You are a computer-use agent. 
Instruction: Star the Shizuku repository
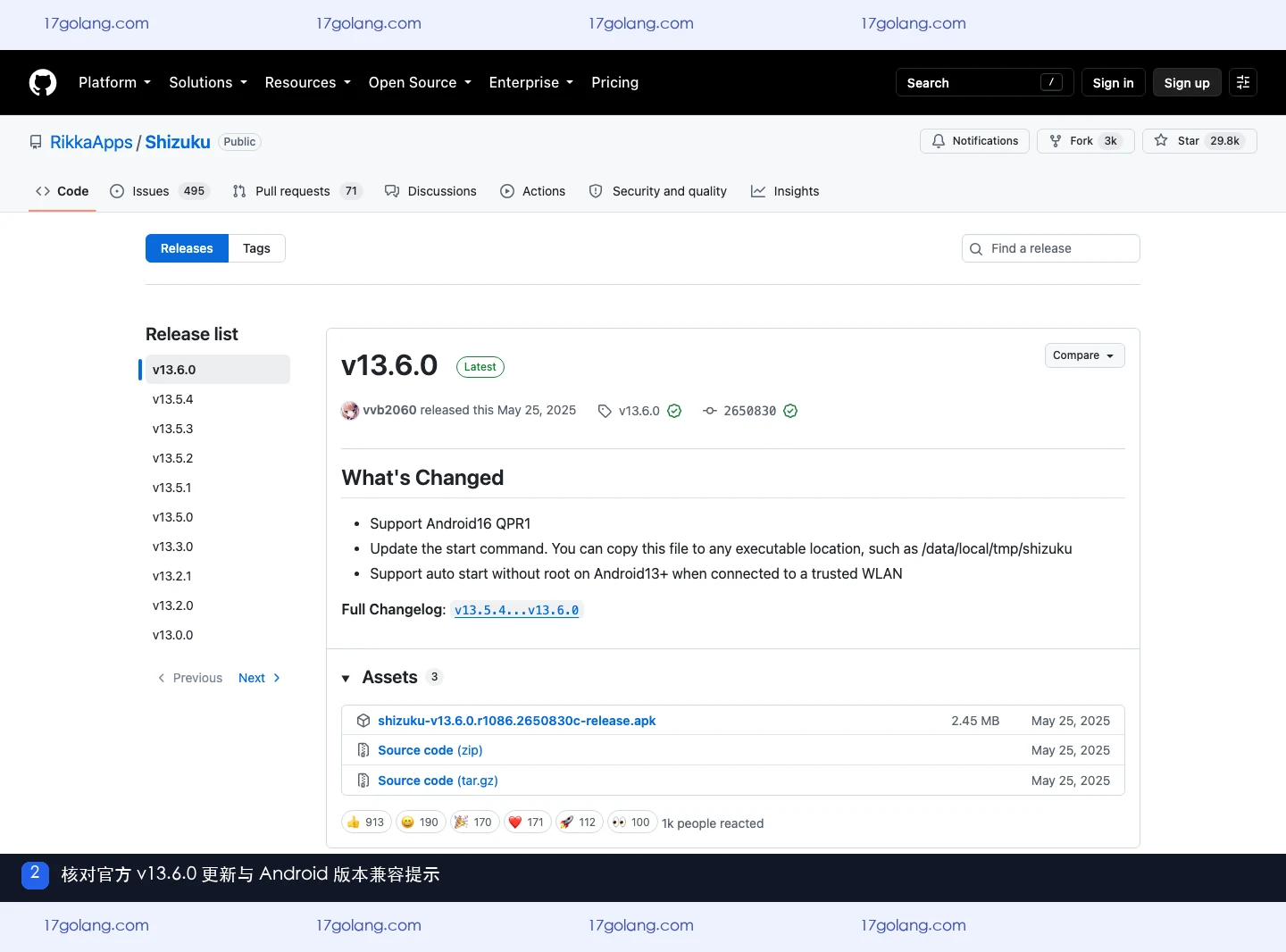point(1199,141)
